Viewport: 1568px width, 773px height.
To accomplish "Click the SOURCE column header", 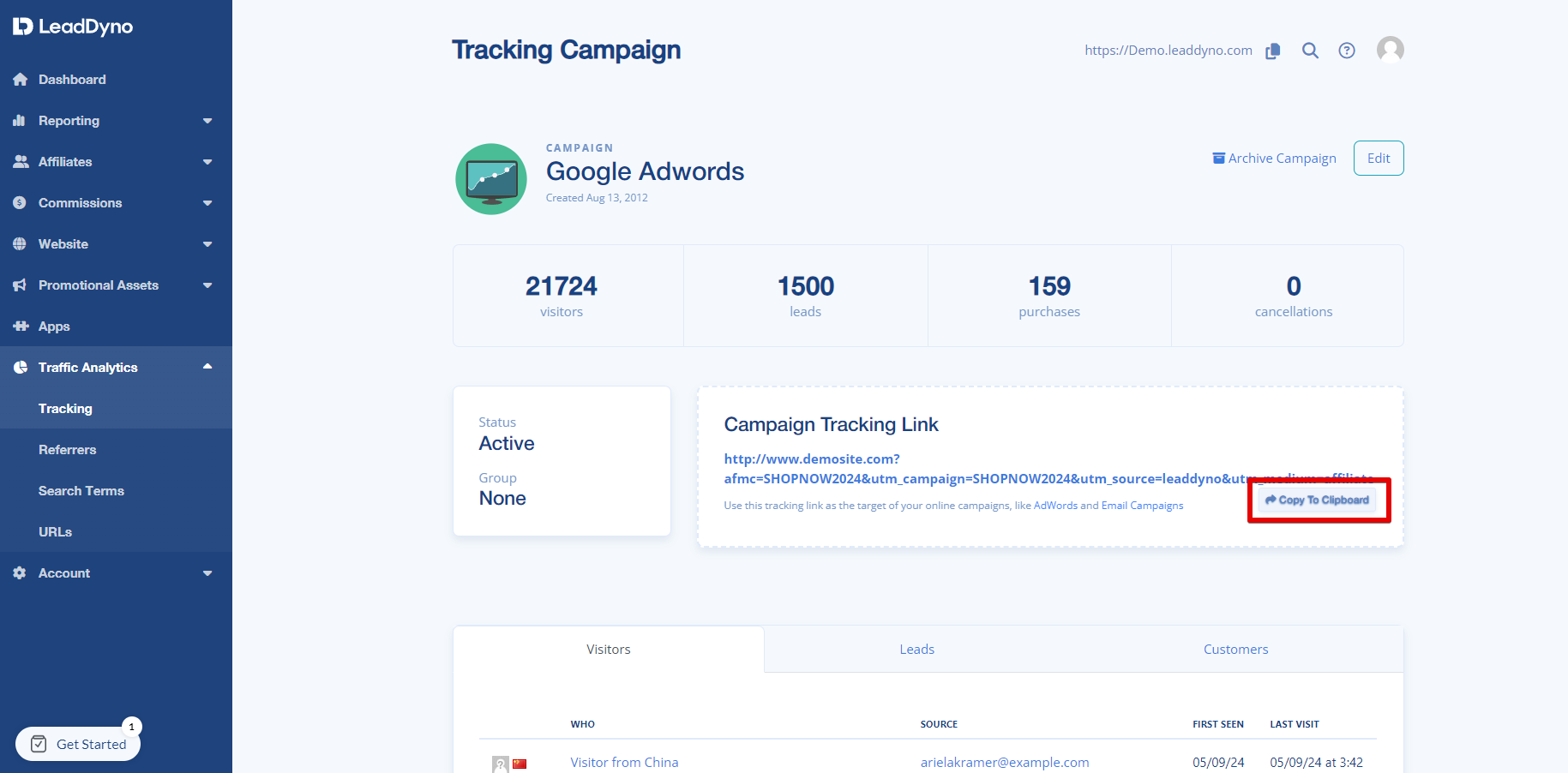I will [939, 724].
